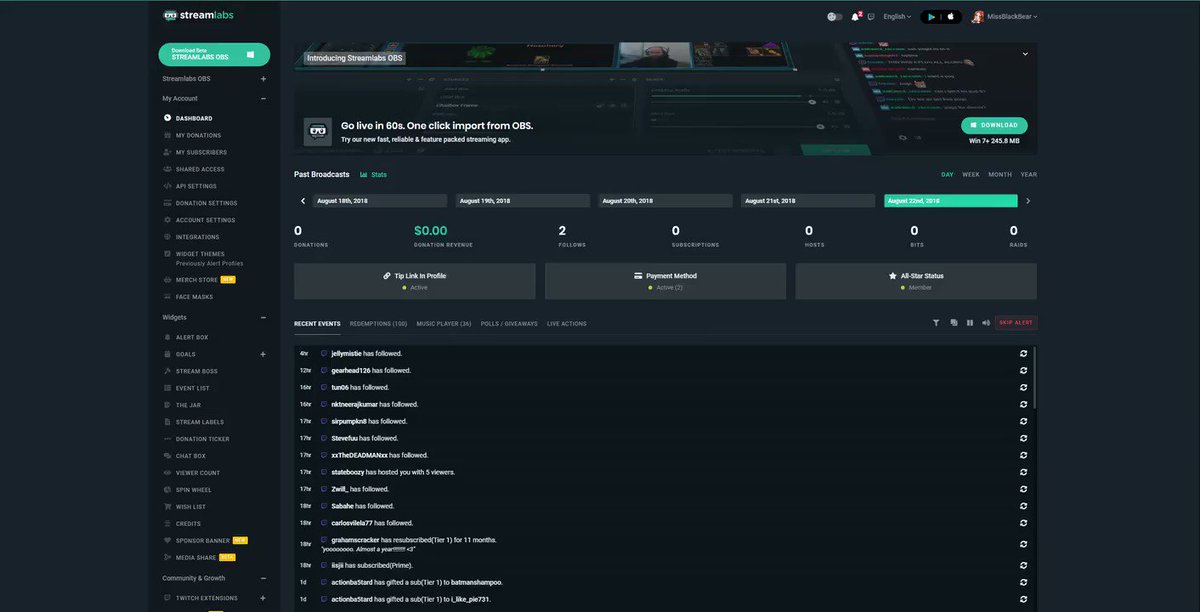The width and height of the screenshot is (1200, 612).
Task: Open the All-Star Status card
Action: [916, 281]
